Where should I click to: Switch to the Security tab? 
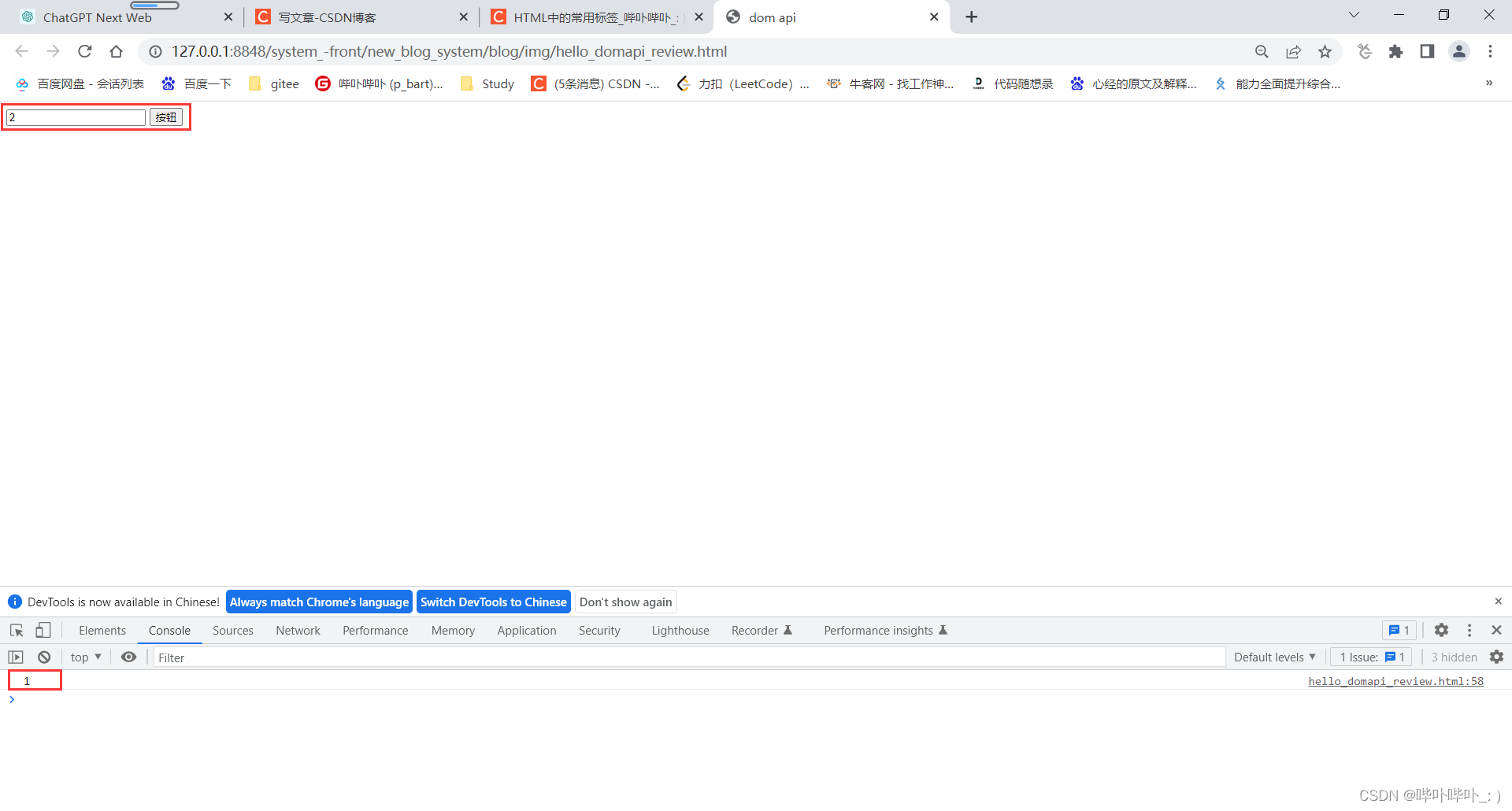tap(599, 631)
